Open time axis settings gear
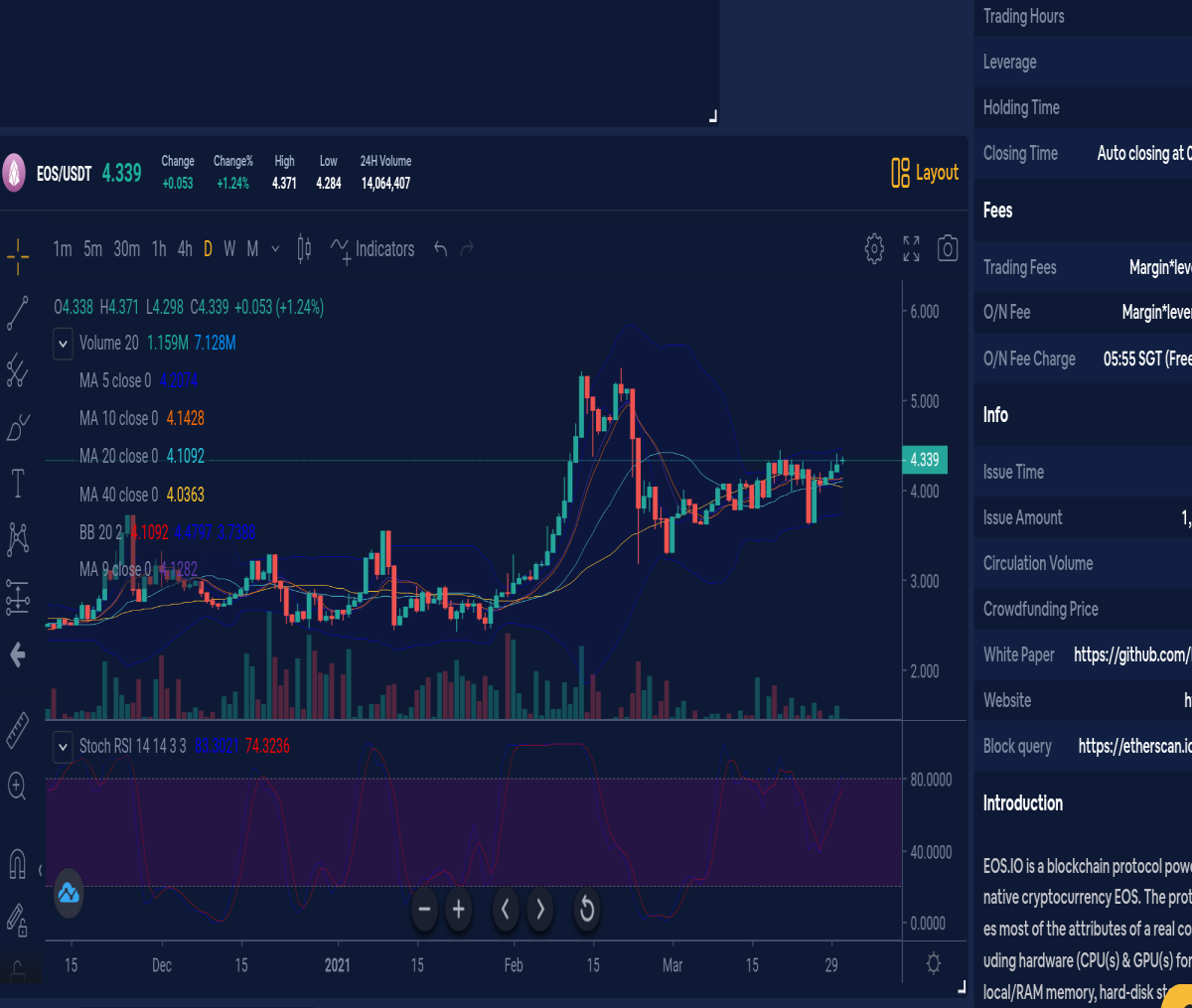1192x1008 pixels. click(x=934, y=963)
